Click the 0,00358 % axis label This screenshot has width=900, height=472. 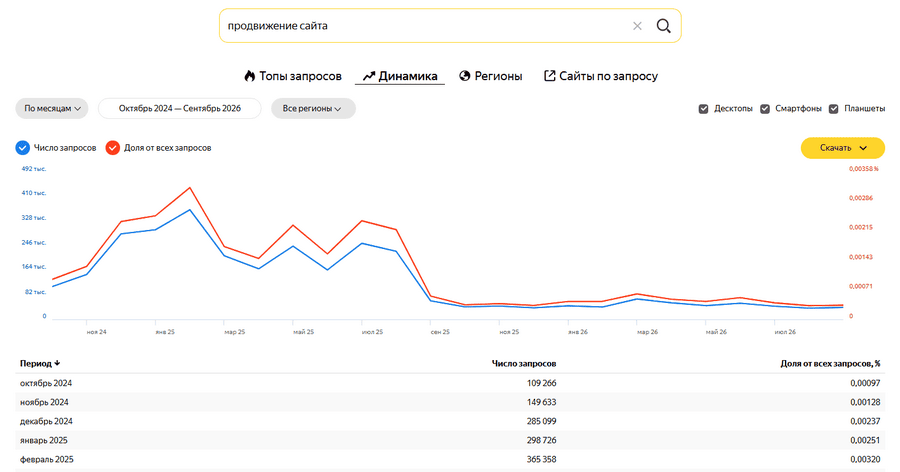coord(864,169)
